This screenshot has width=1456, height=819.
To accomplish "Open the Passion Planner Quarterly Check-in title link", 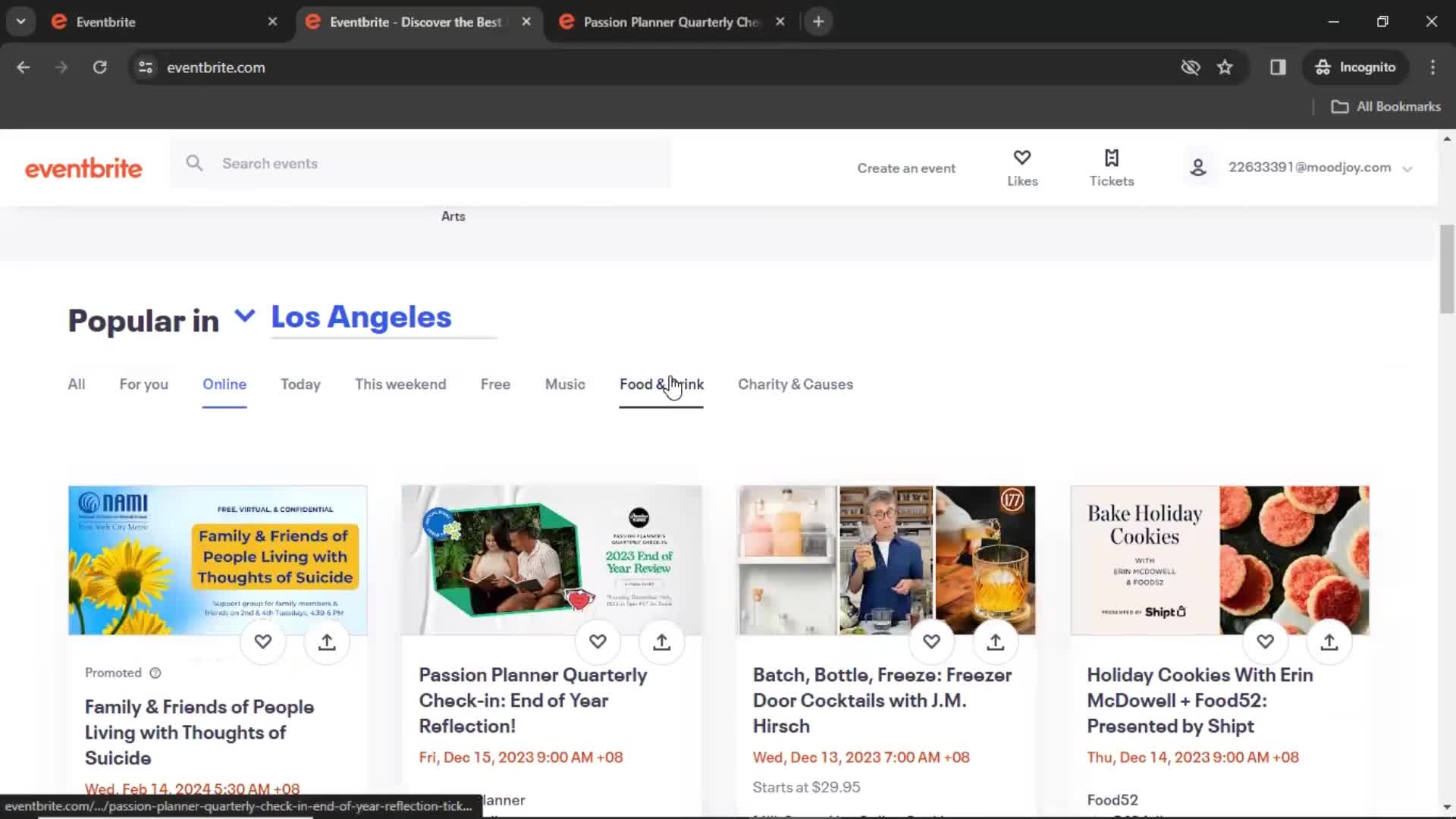I will click(x=533, y=700).
